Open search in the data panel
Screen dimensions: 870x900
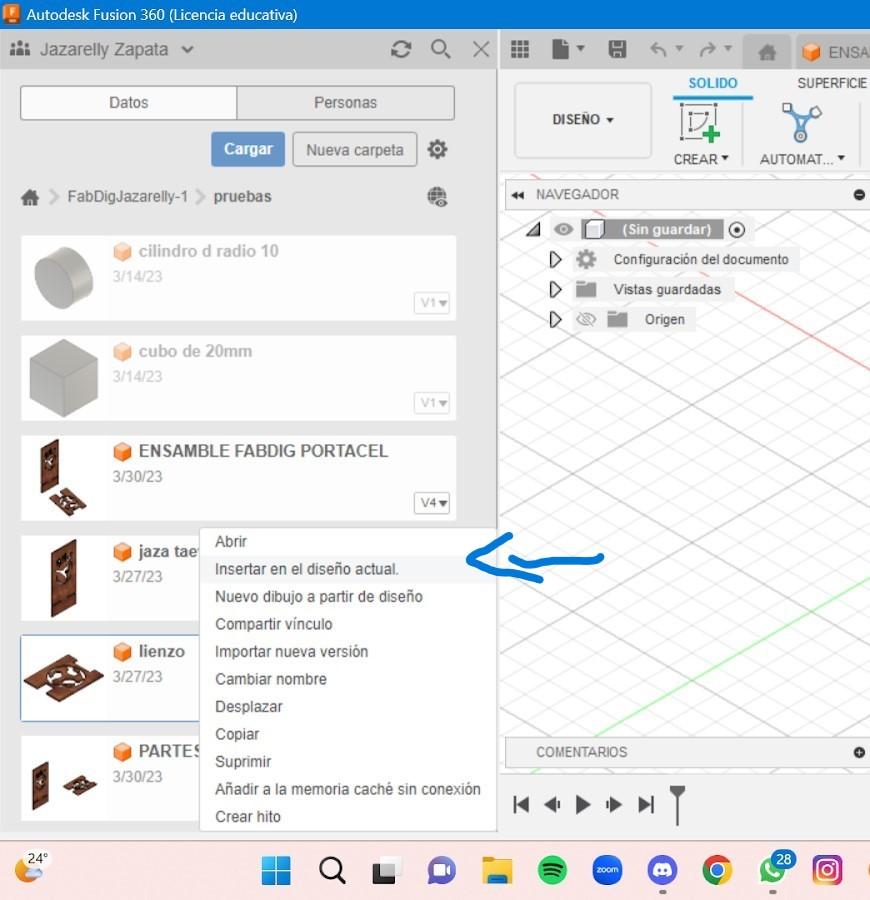point(440,49)
